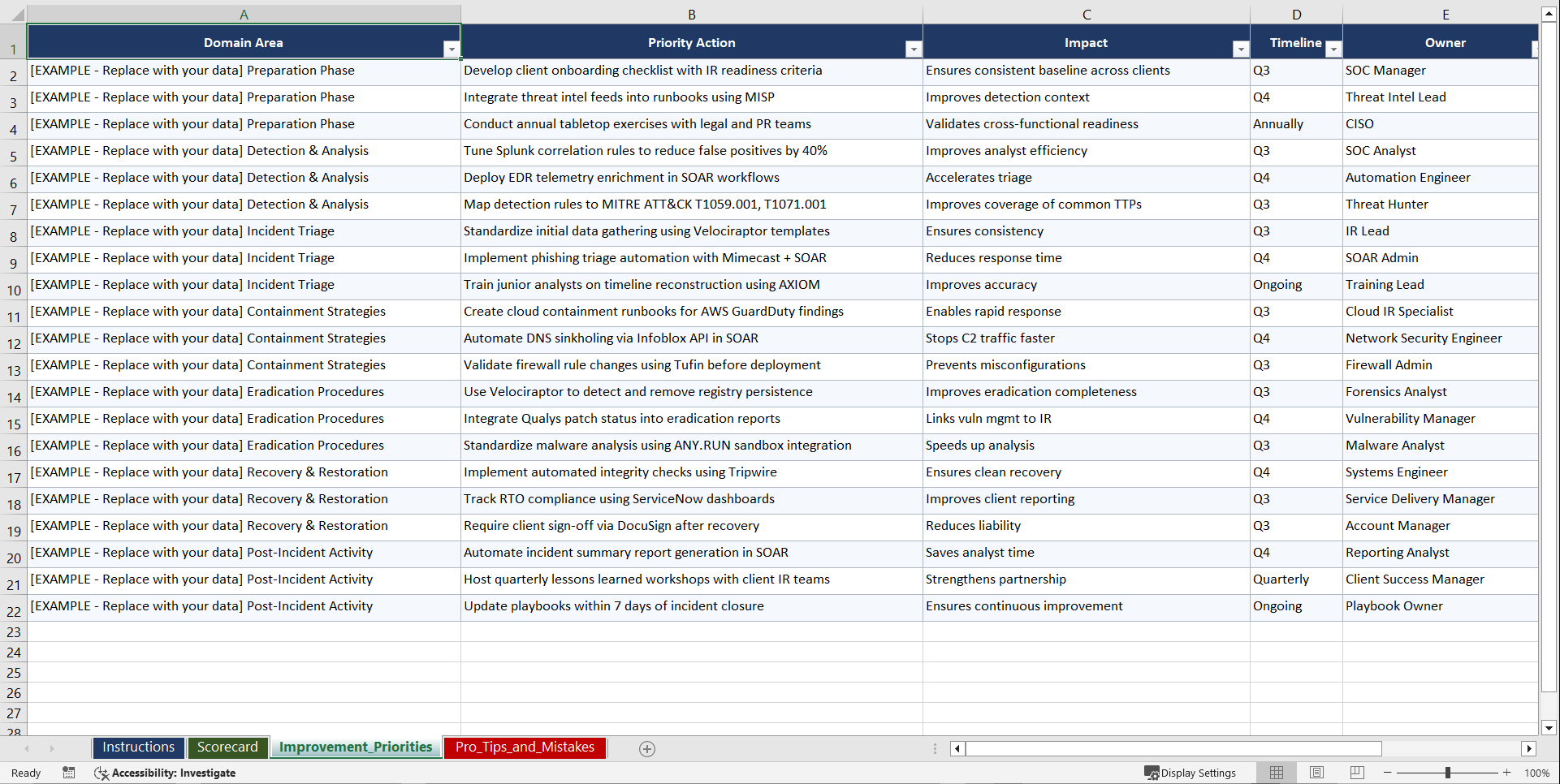Open the Pro_Tips_and_Mistakes tab
This screenshot has width=1560, height=784.
(525, 747)
